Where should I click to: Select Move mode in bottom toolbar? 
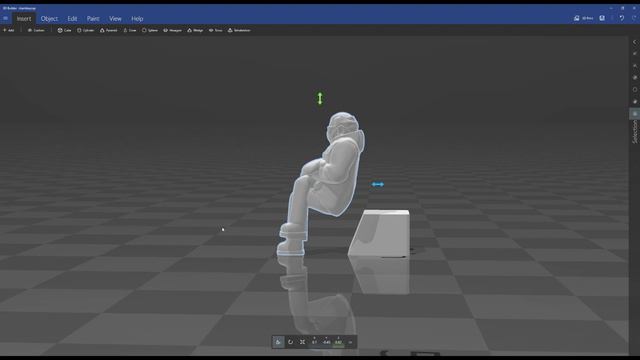point(278,342)
